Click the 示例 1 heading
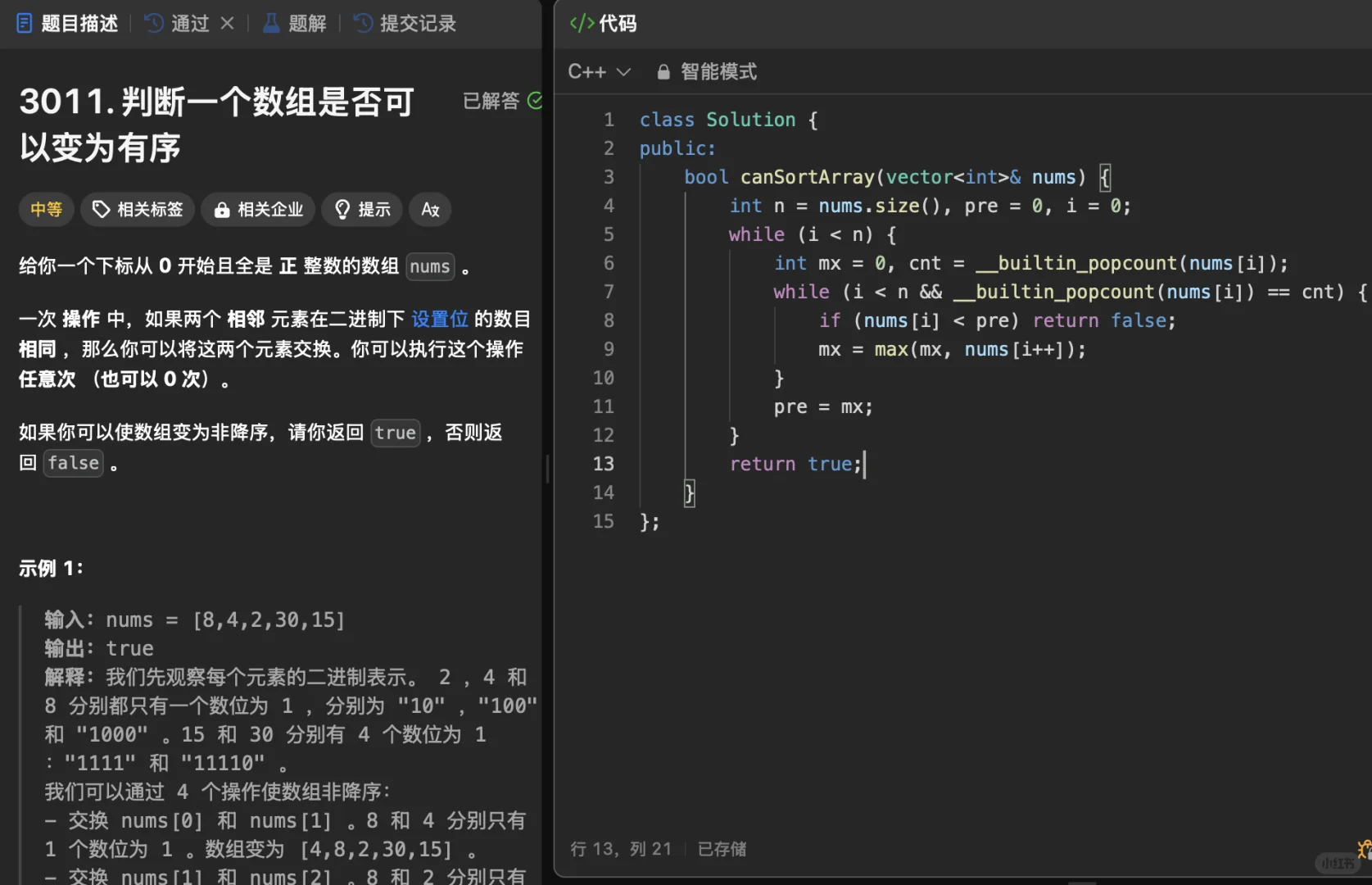This screenshot has width=1372, height=885. [51, 568]
